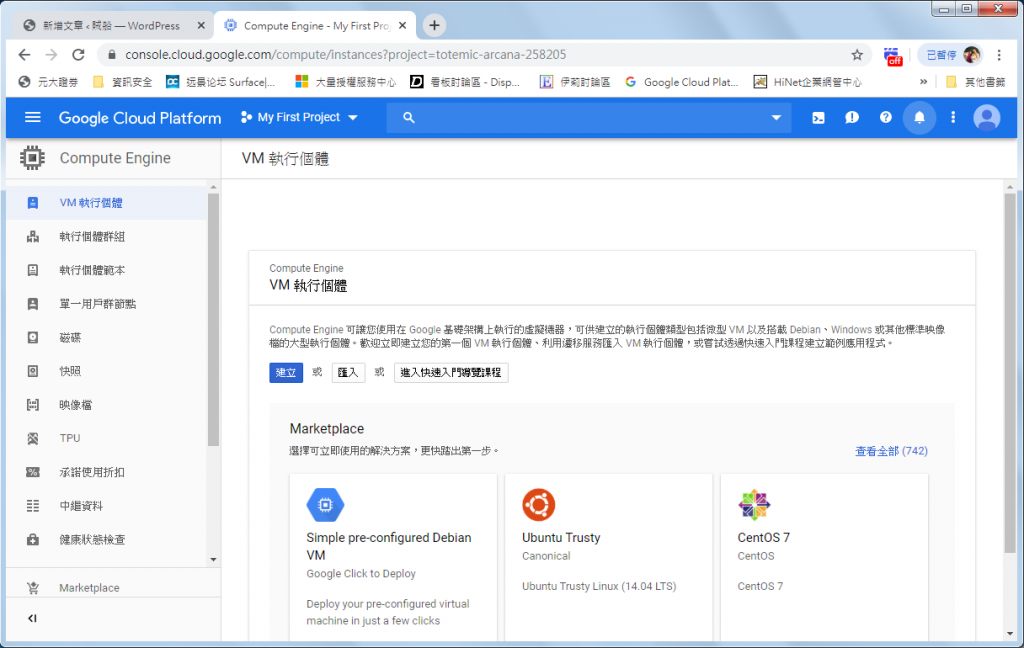Click sidebar scrollbar up arrow
Image resolution: width=1024 pixels, height=648 pixels.
[x=213, y=187]
